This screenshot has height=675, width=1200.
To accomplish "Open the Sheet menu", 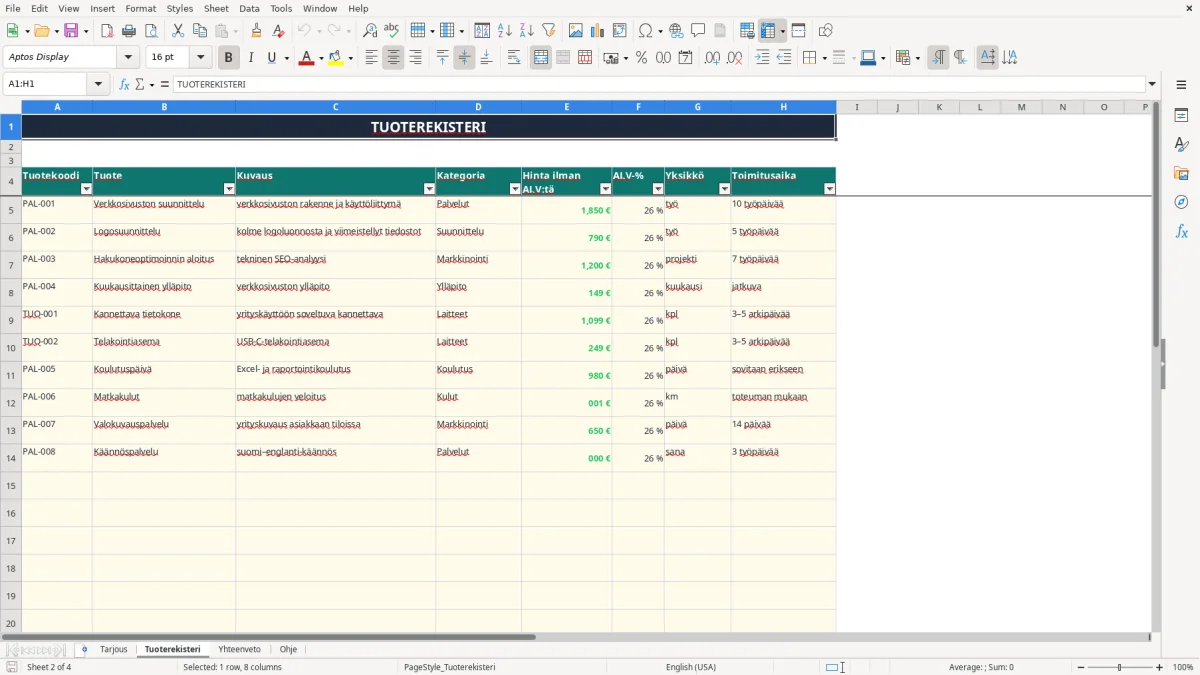I will click(x=216, y=8).
